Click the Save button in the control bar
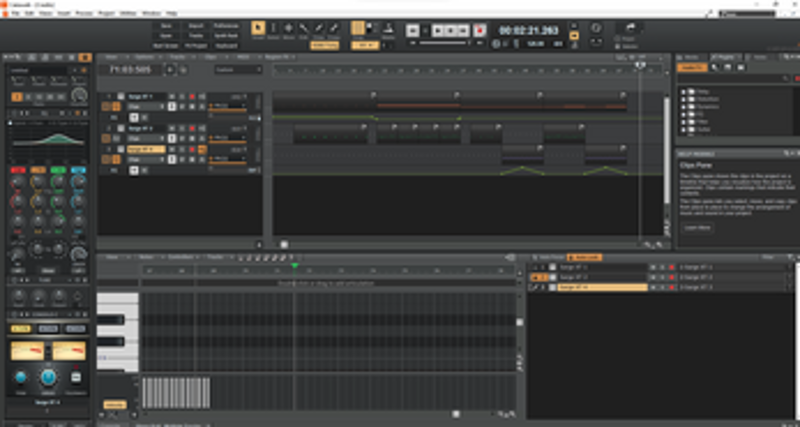800x427 pixels. [166, 26]
